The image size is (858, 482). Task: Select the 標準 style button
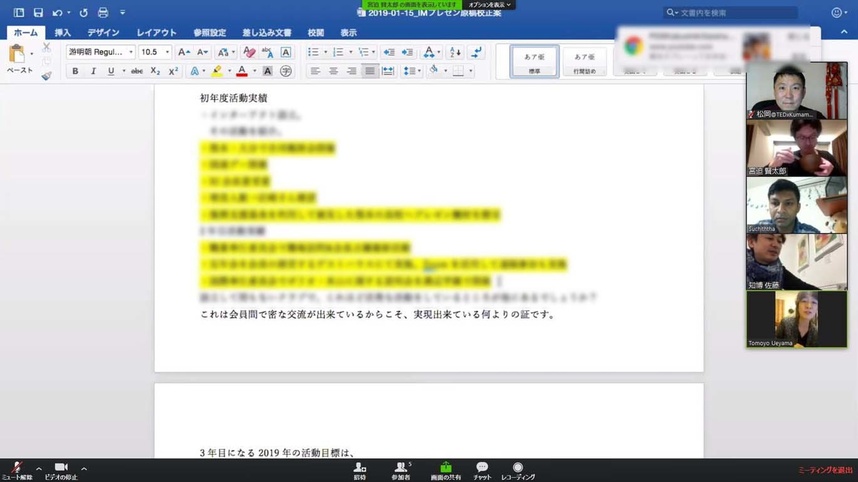pos(534,60)
